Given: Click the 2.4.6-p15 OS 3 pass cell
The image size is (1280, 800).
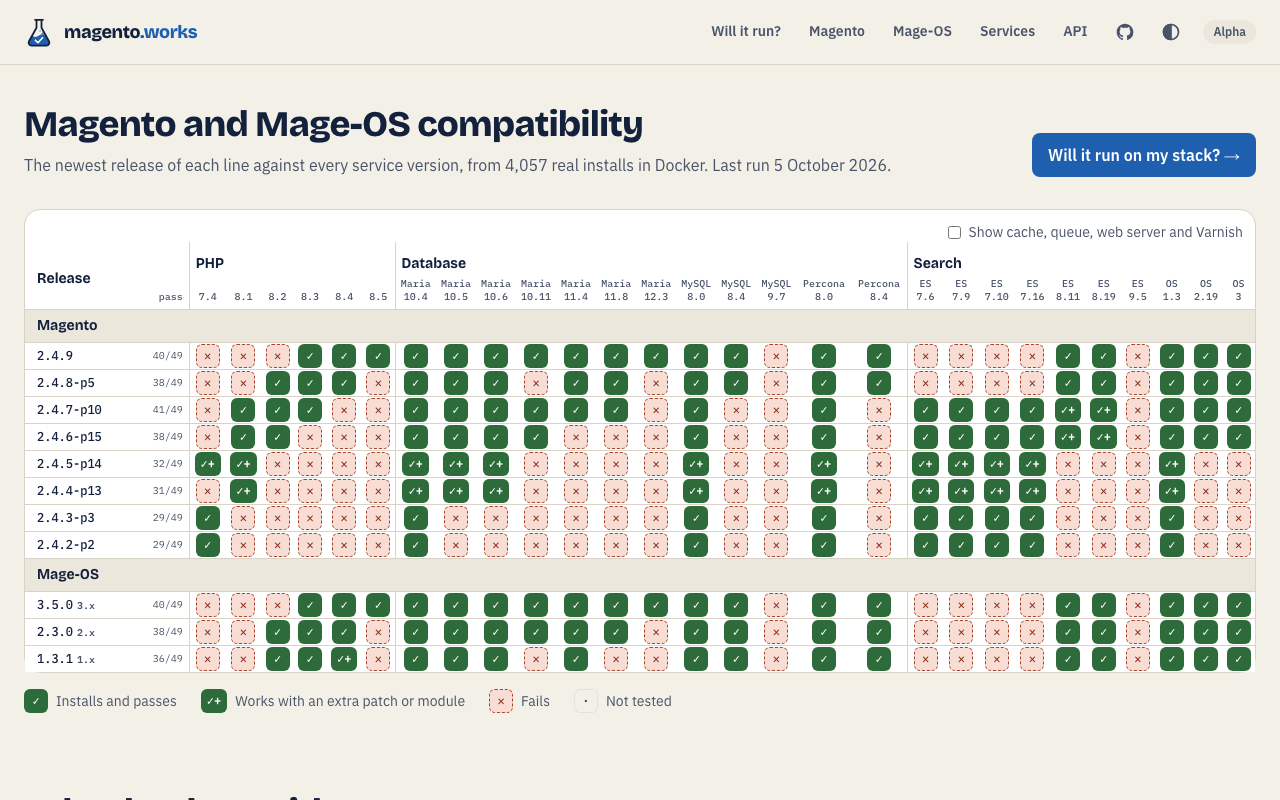Looking at the screenshot, I should 1239,437.
